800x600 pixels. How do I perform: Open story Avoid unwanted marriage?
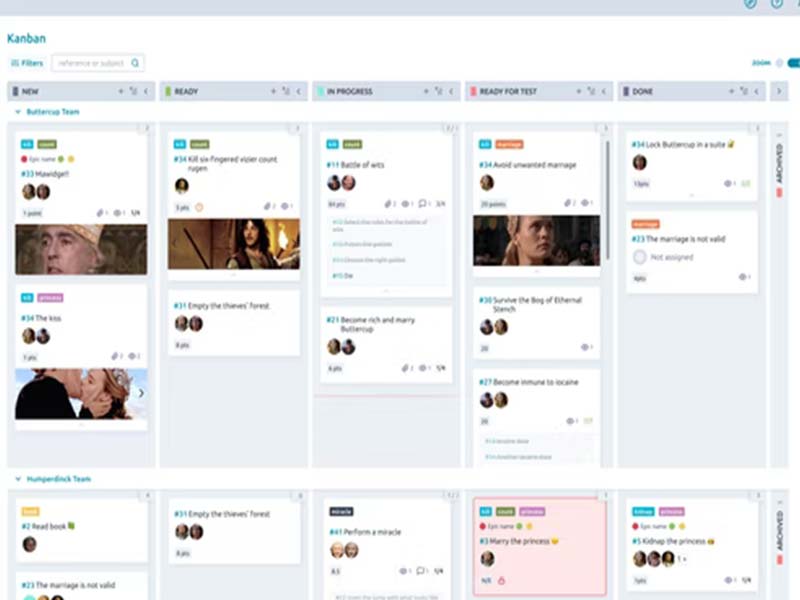click(x=528, y=165)
